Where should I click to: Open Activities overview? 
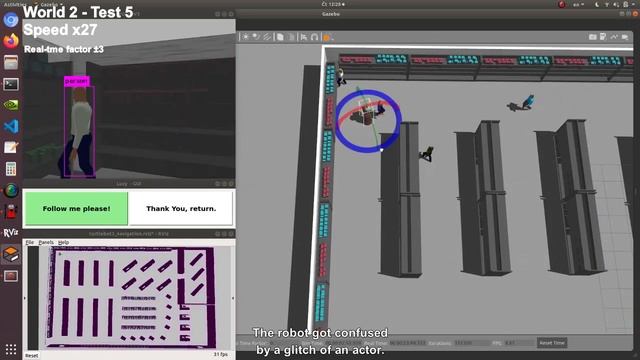15,4
